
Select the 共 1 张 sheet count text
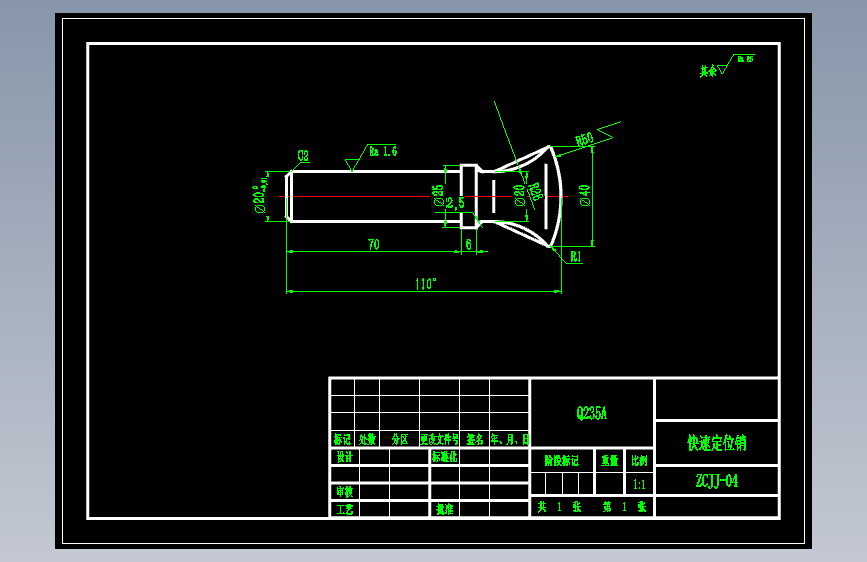560,507
